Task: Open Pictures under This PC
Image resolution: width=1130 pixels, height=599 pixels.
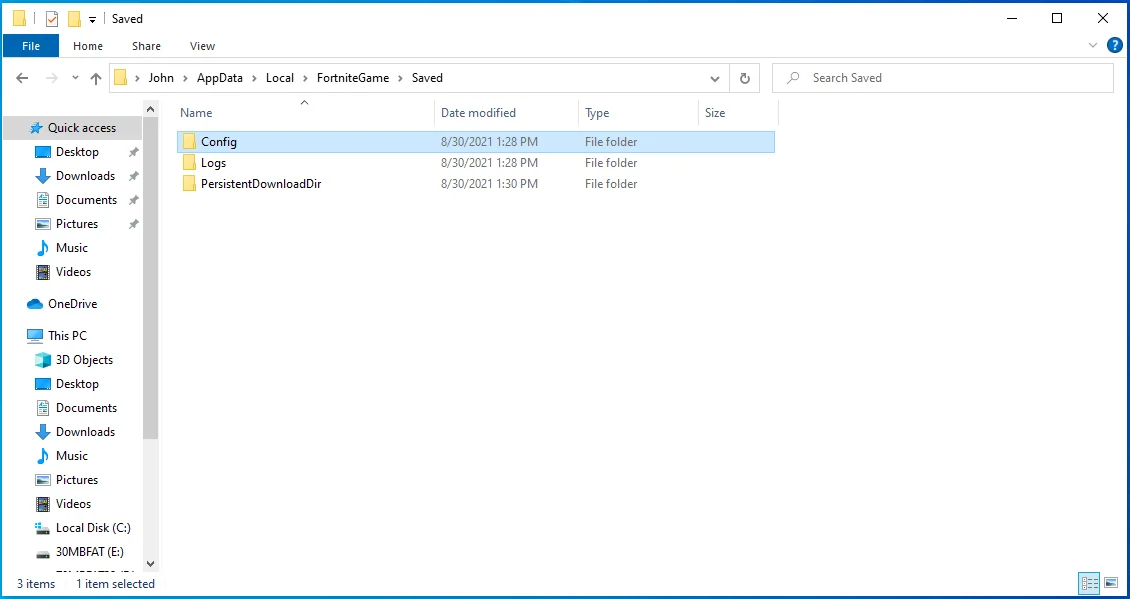Action: pyautogui.click(x=76, y=480)
